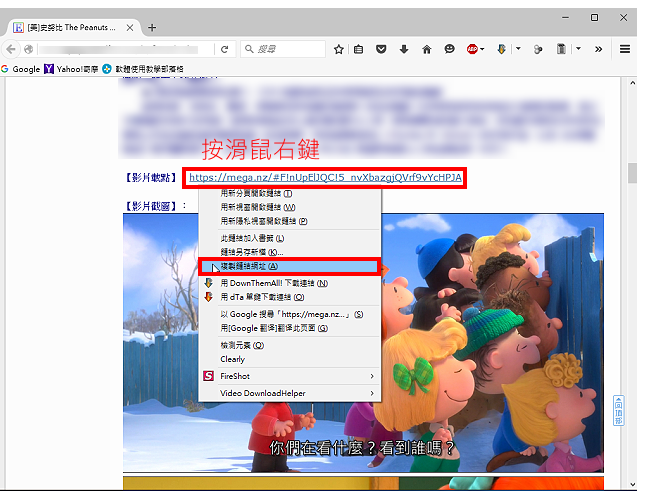Open the Google bookmark

[21, 69]
